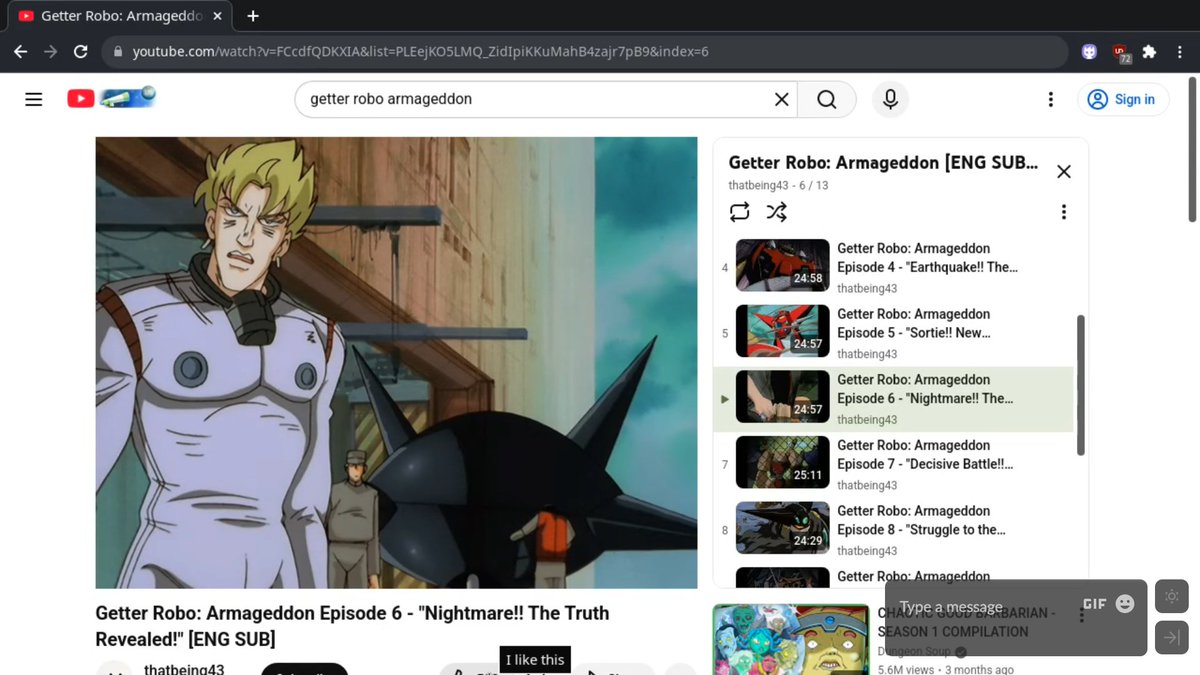Open emoji picker in chat widget
The image size is (1200, 675).
coord(1124,603)
